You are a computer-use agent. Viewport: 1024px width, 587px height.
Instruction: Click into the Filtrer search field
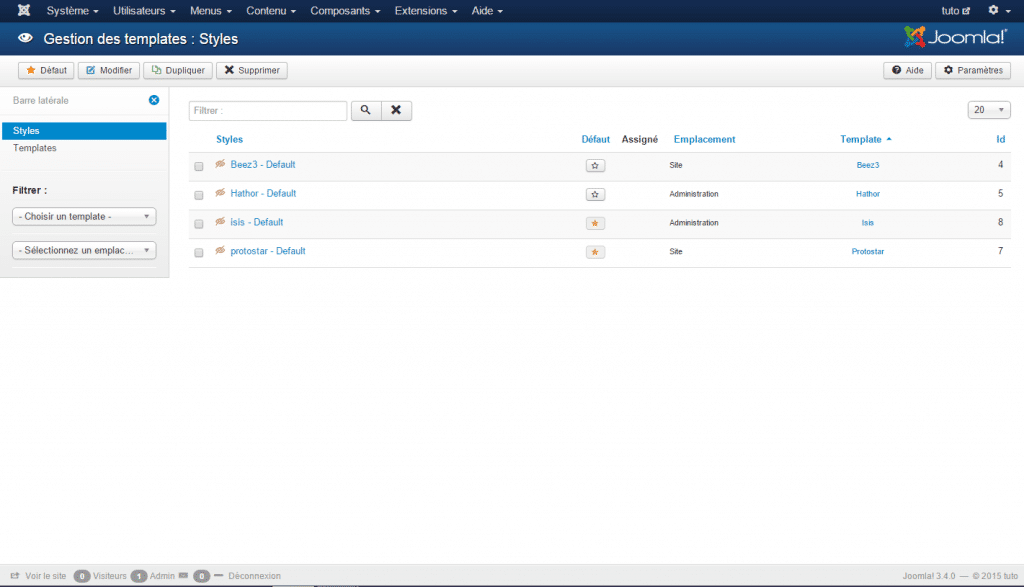point(268,110)
